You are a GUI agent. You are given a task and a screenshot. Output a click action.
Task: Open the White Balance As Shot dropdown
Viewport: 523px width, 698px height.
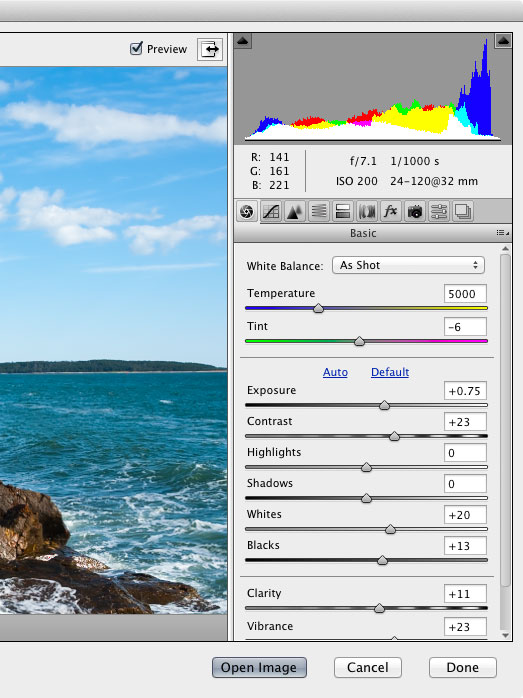pos(408,265)
